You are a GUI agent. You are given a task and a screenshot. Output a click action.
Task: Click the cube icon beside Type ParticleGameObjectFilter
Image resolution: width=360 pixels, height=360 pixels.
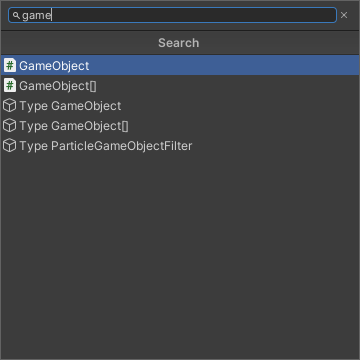click(x=9, y=146)
